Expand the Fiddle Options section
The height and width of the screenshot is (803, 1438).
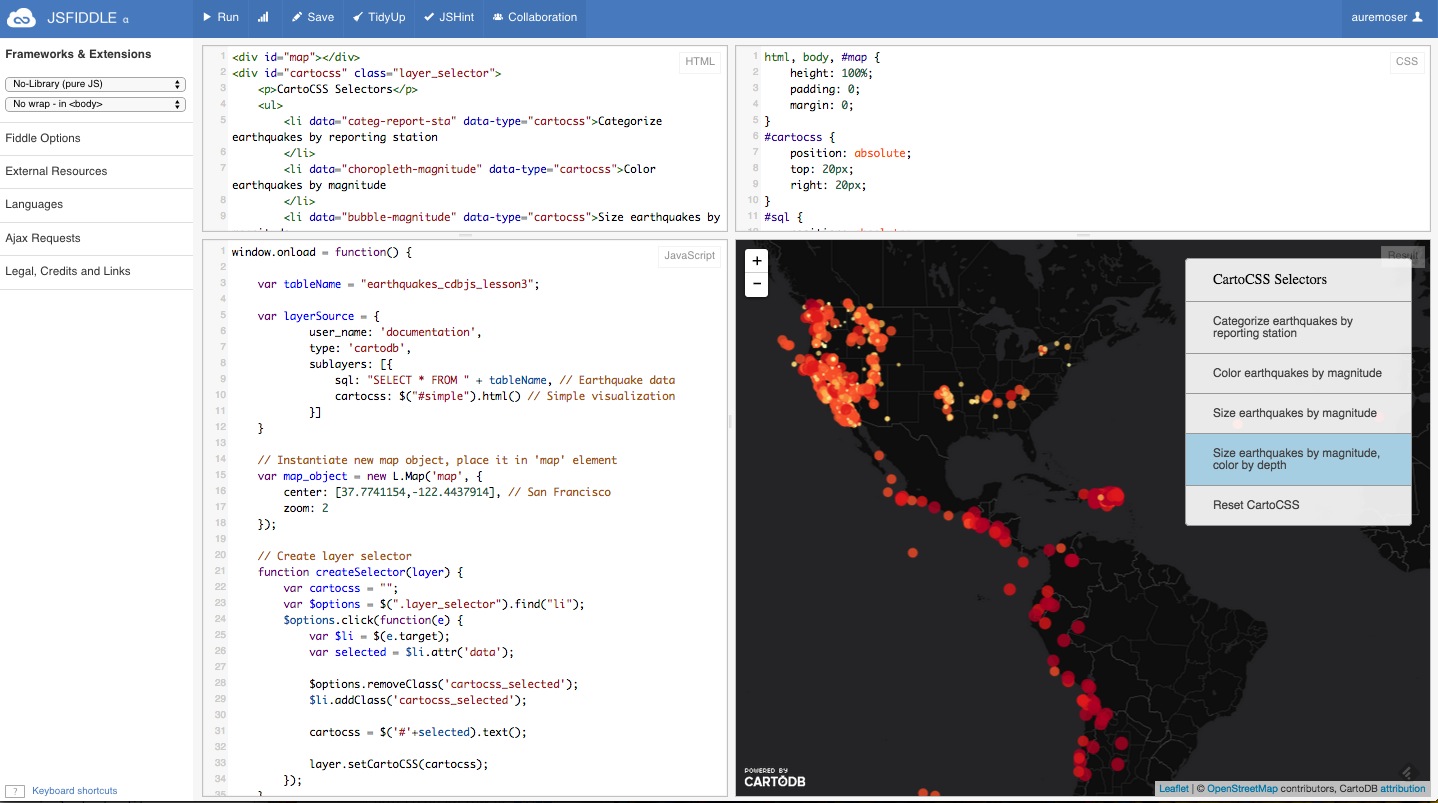click(43, 138)
